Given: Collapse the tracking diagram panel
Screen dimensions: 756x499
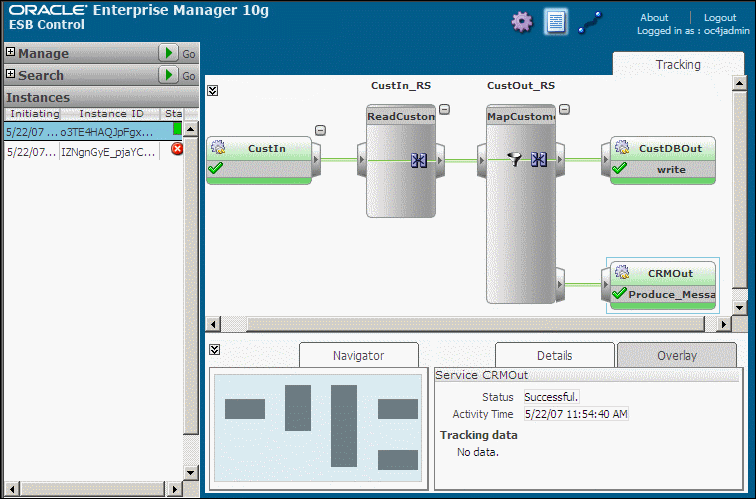Looking at the screenshot, I should click(213, 91).
